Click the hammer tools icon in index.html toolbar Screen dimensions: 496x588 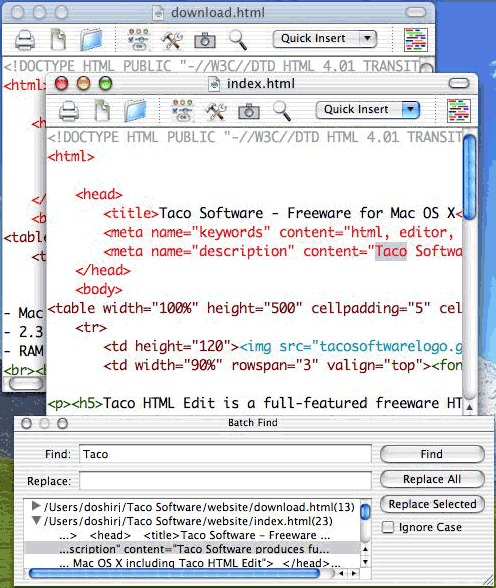tap(216, 111)
